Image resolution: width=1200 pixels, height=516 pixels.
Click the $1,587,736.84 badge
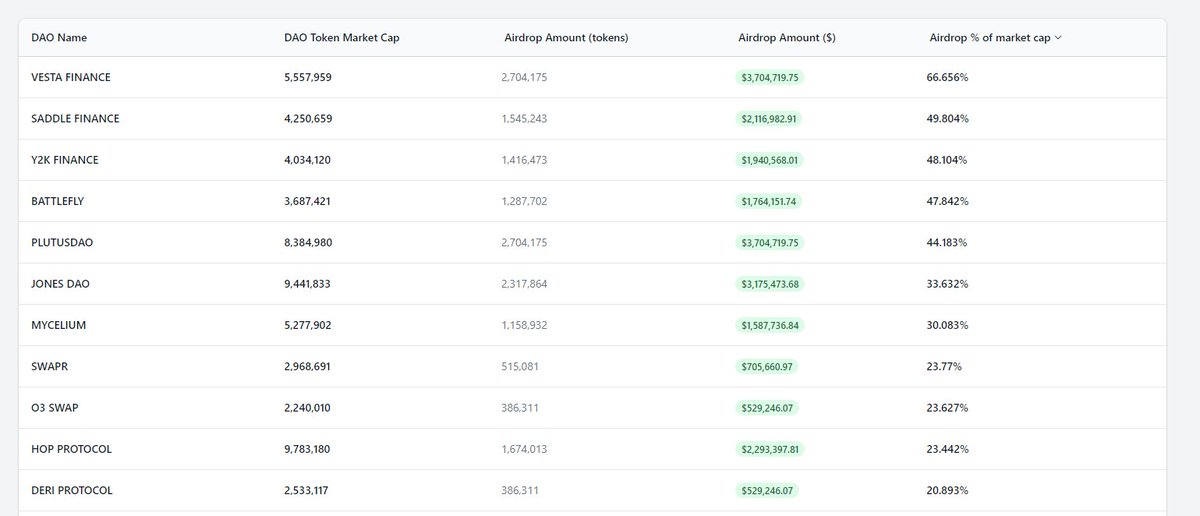tap(768, 326)
